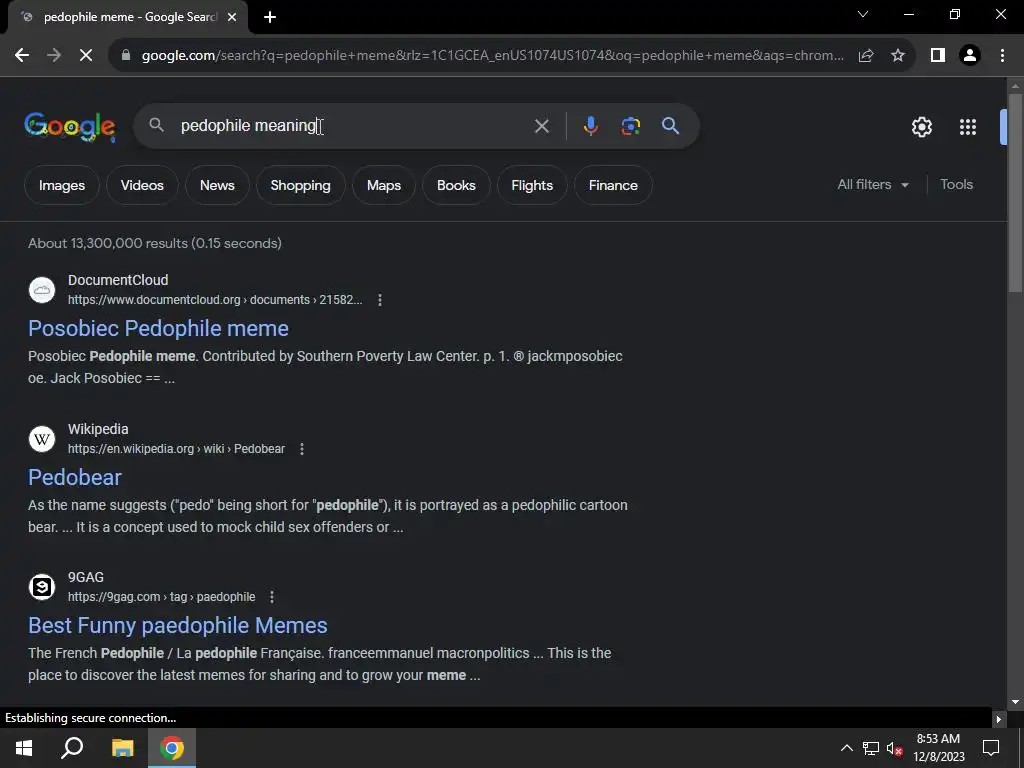
Task: Bookmark this tab with the star
Action: coord(898,56)
